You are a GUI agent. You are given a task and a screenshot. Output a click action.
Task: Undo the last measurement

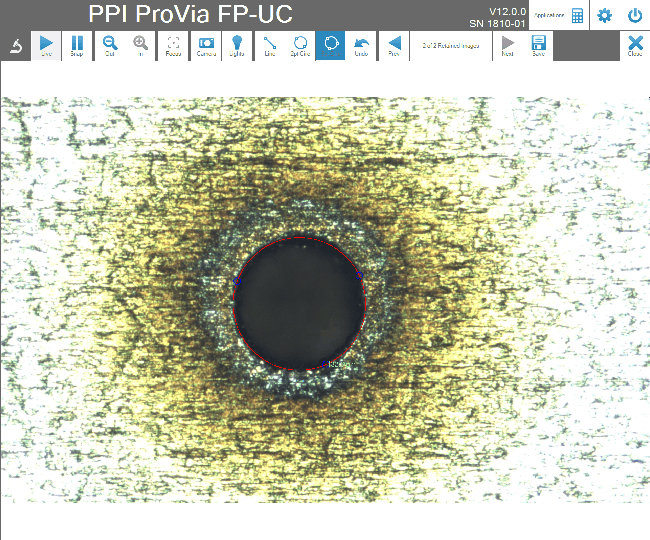[x=362, y=46]
